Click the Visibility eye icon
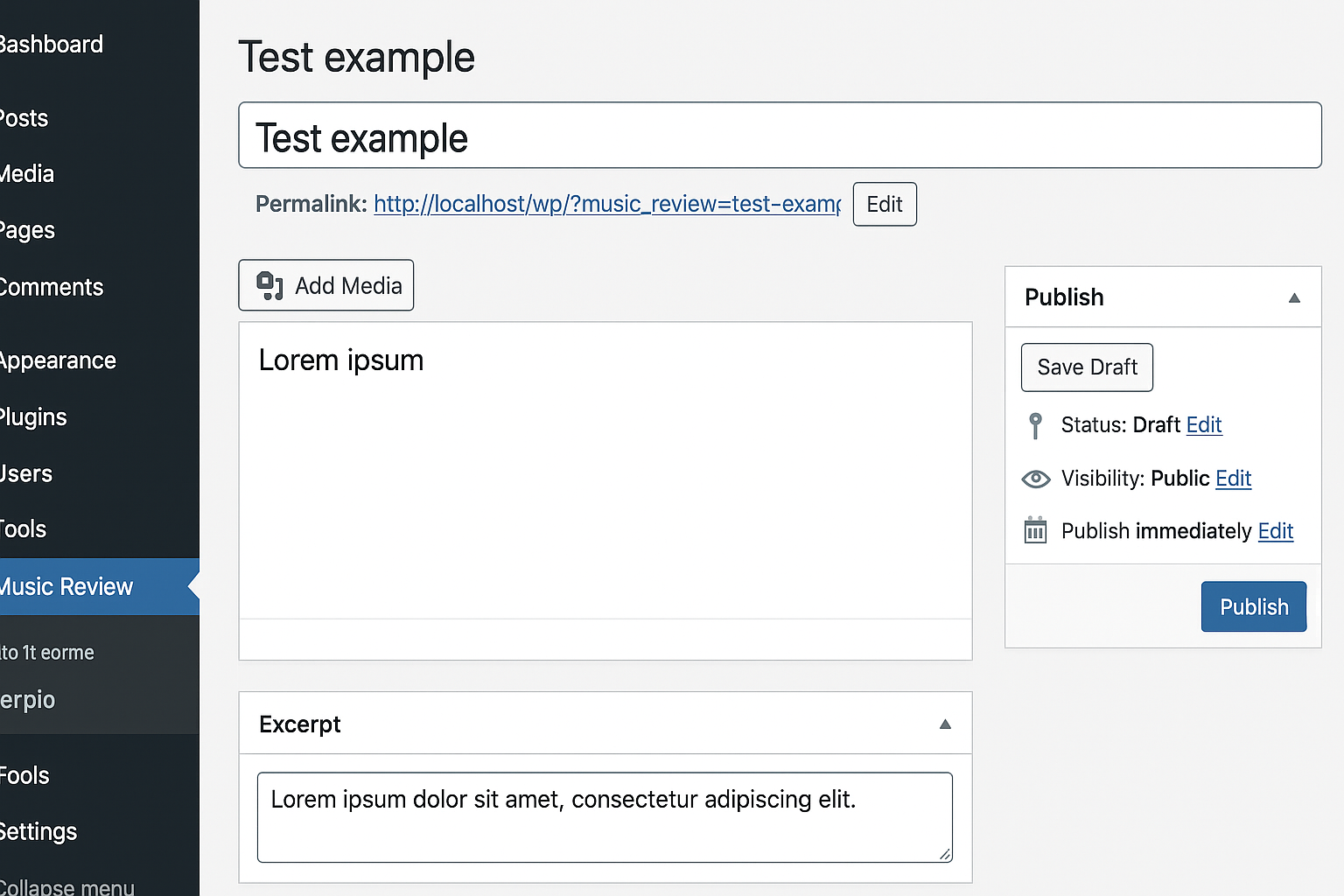This screenshot has height=896, width=1344. [x=1035, y=479]
